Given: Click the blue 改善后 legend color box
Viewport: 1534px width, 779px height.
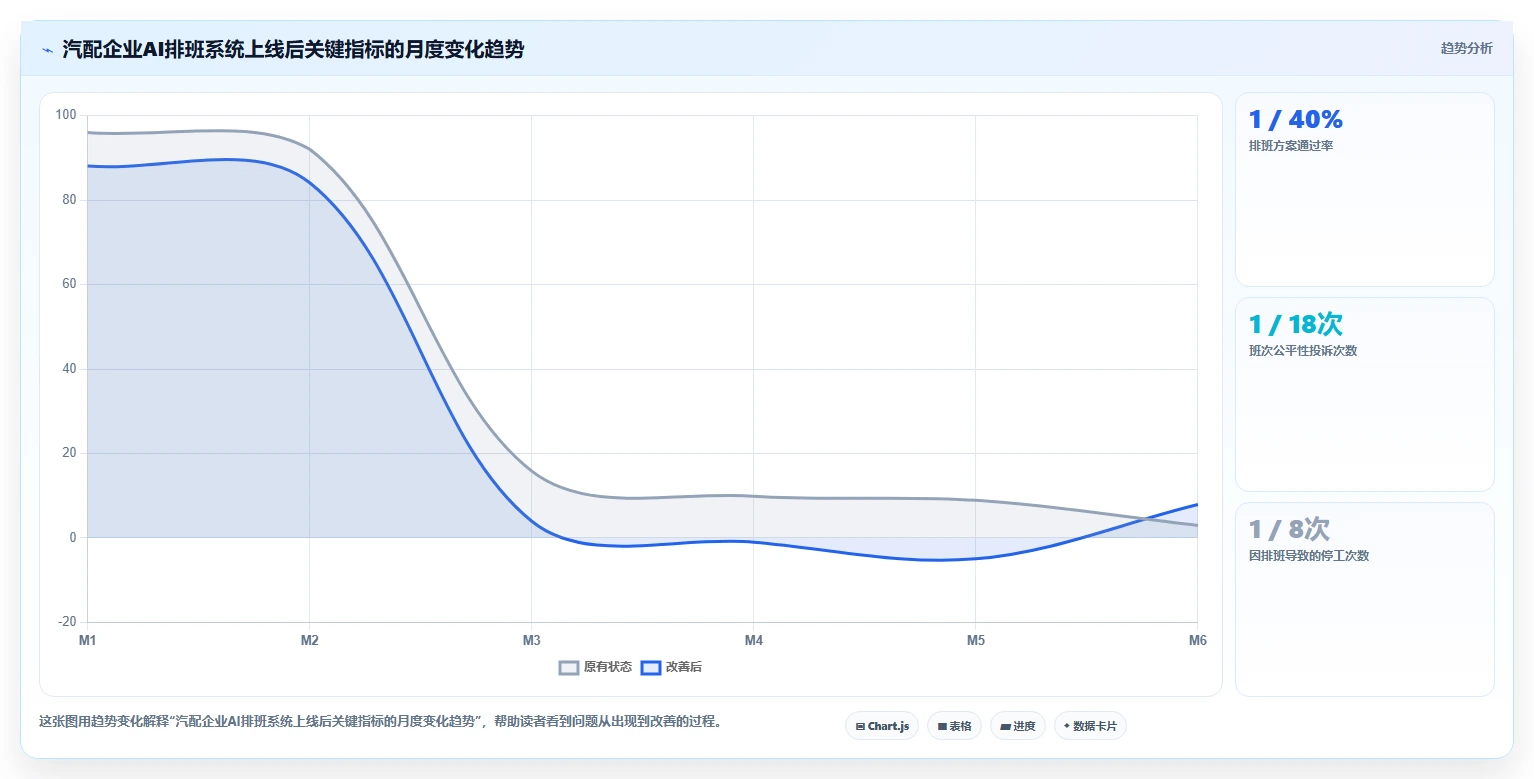Looking at the screenshot, I should pos(651,667).
